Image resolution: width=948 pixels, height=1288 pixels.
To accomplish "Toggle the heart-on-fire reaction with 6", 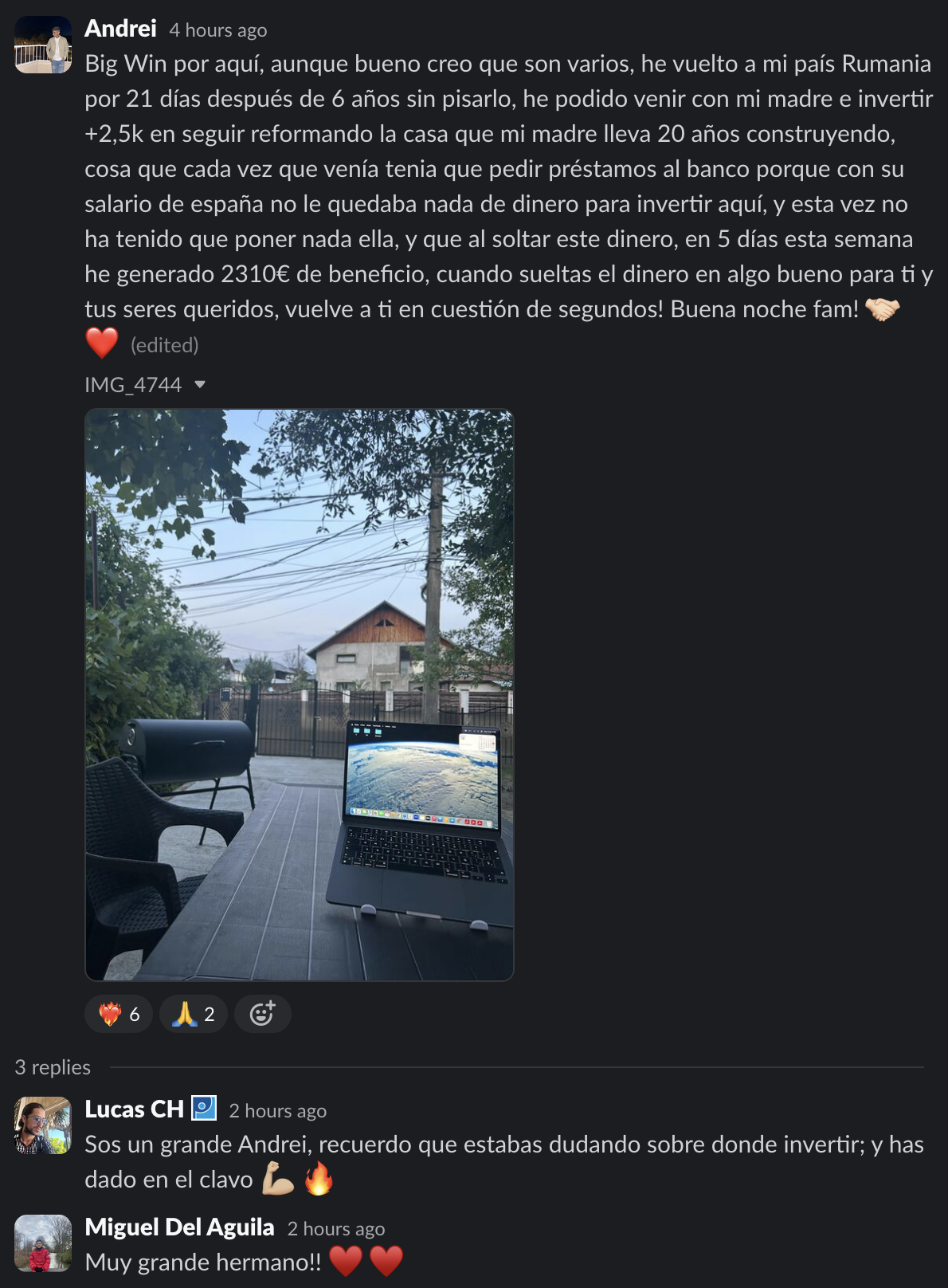I will (x=119, y=1014).
